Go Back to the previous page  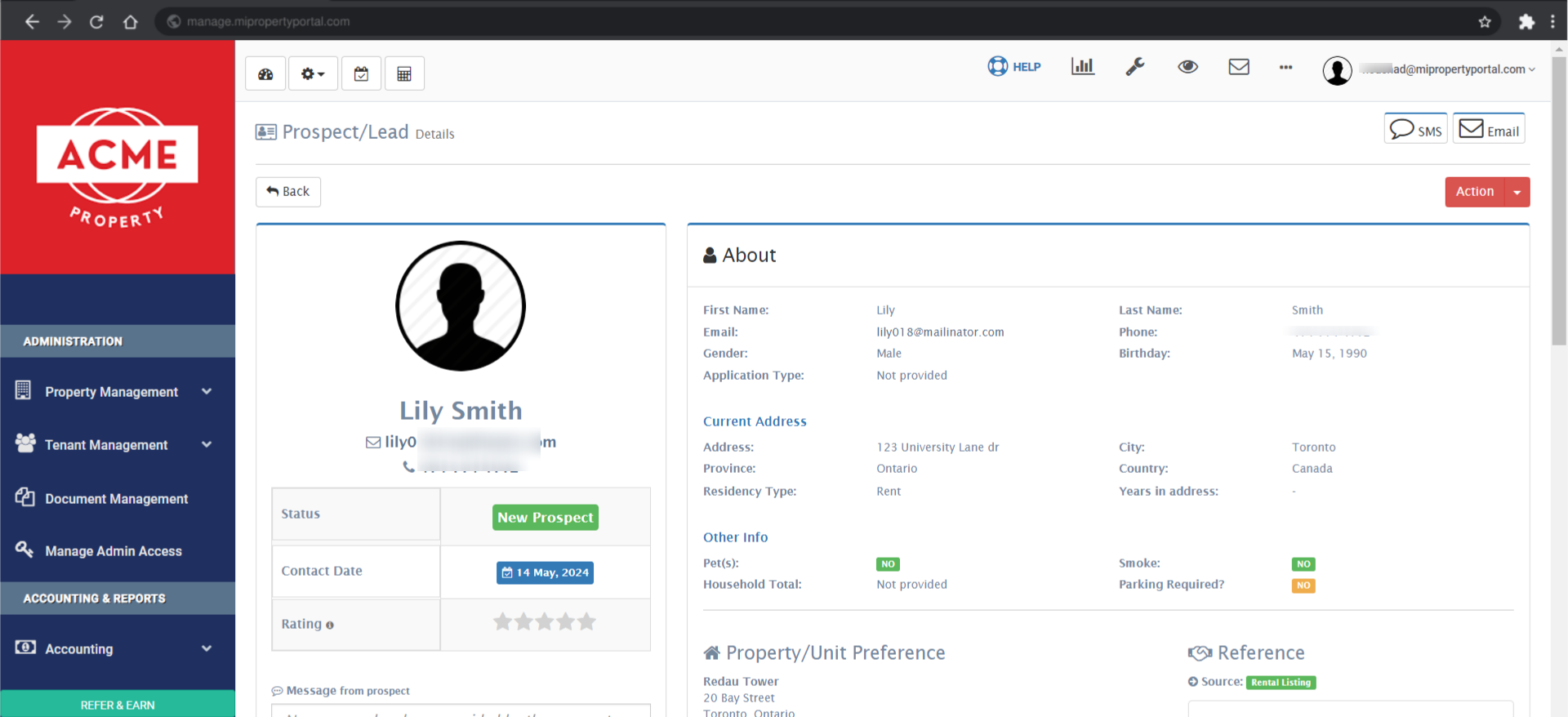(288, 191)
